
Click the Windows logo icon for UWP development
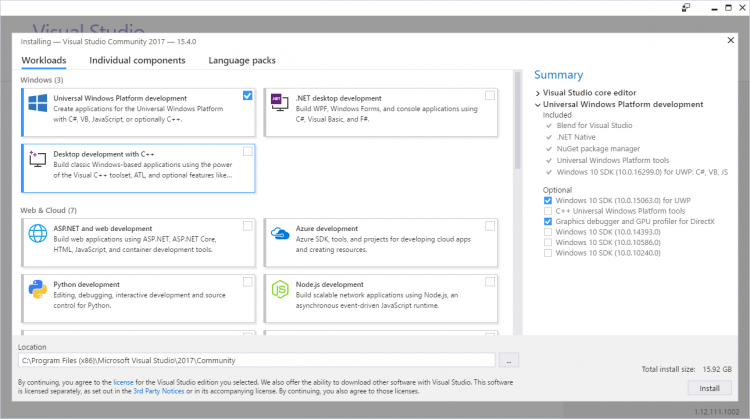pyautogui.click(x=38, y=103)
